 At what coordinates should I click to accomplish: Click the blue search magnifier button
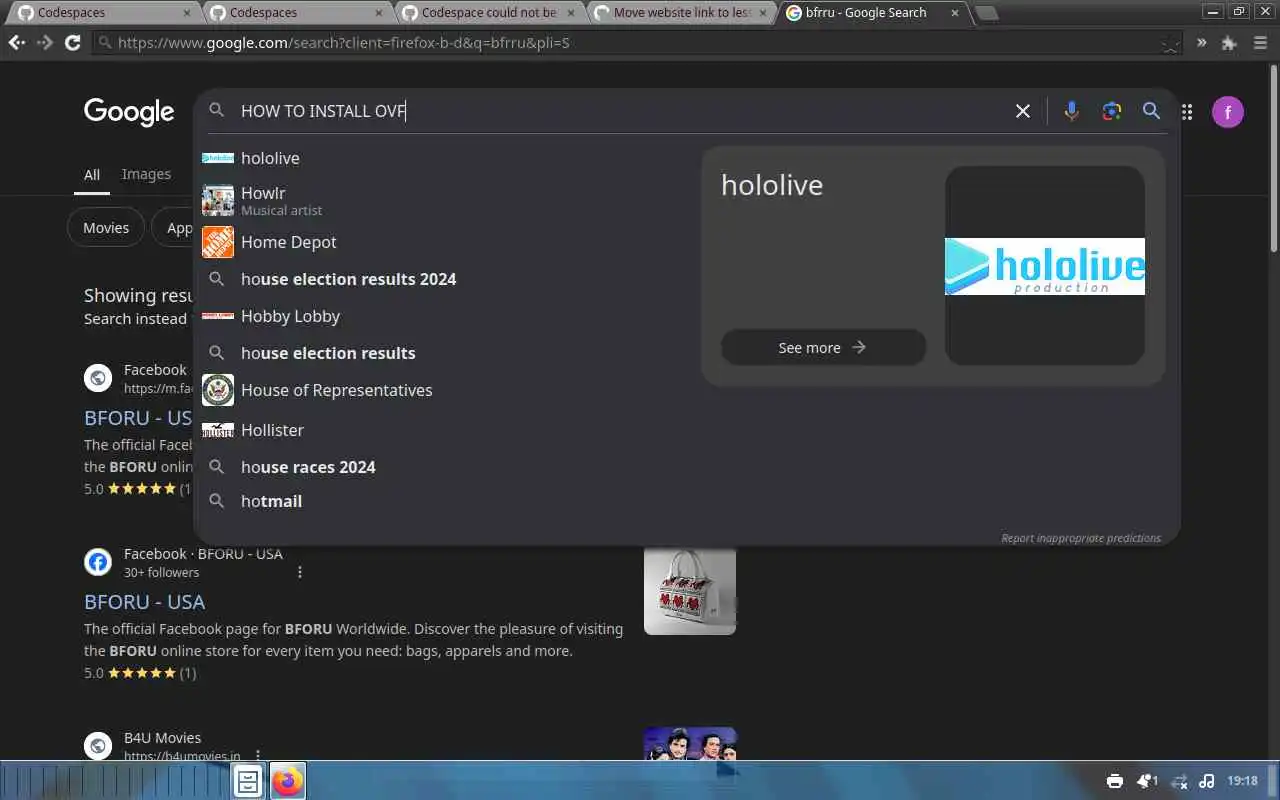click(x=1151, y=111)
